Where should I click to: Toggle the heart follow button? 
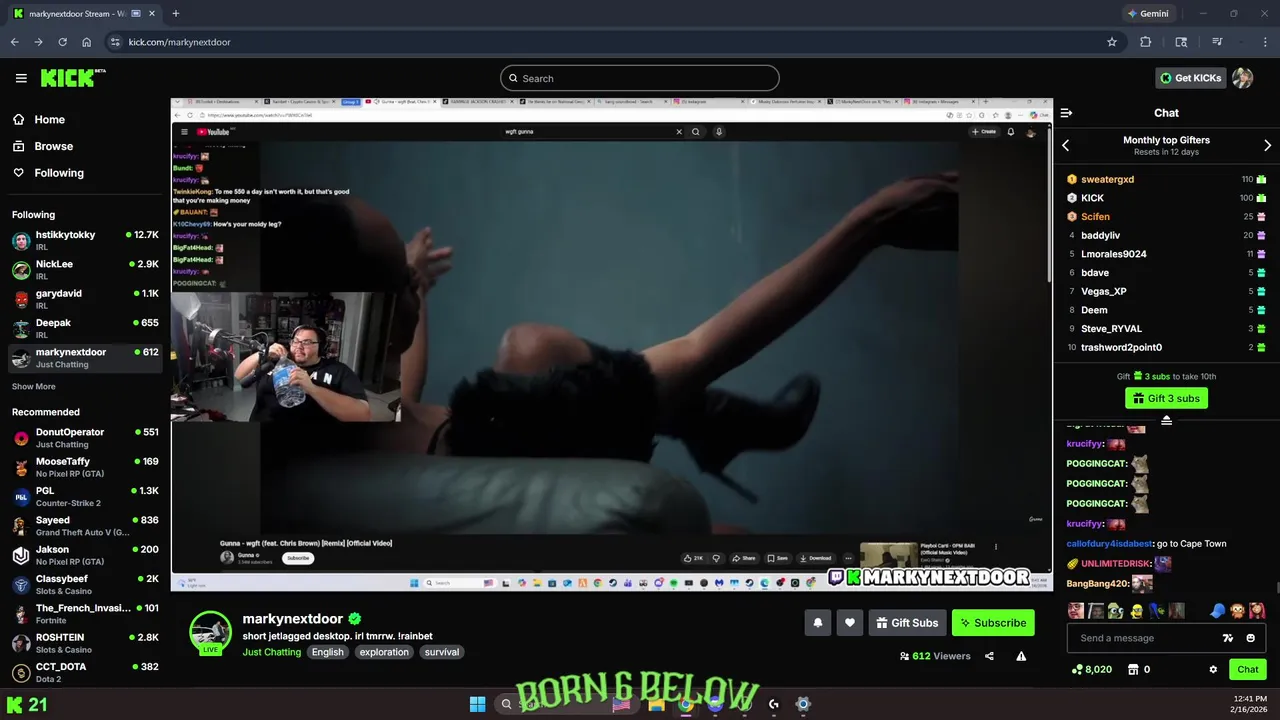click(850, 623)
